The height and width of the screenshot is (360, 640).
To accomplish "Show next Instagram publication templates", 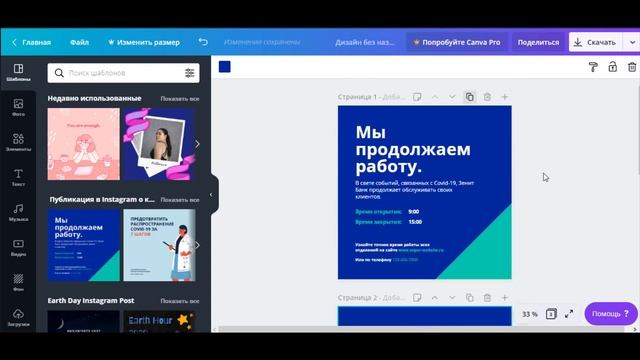I will coord(197,245).
